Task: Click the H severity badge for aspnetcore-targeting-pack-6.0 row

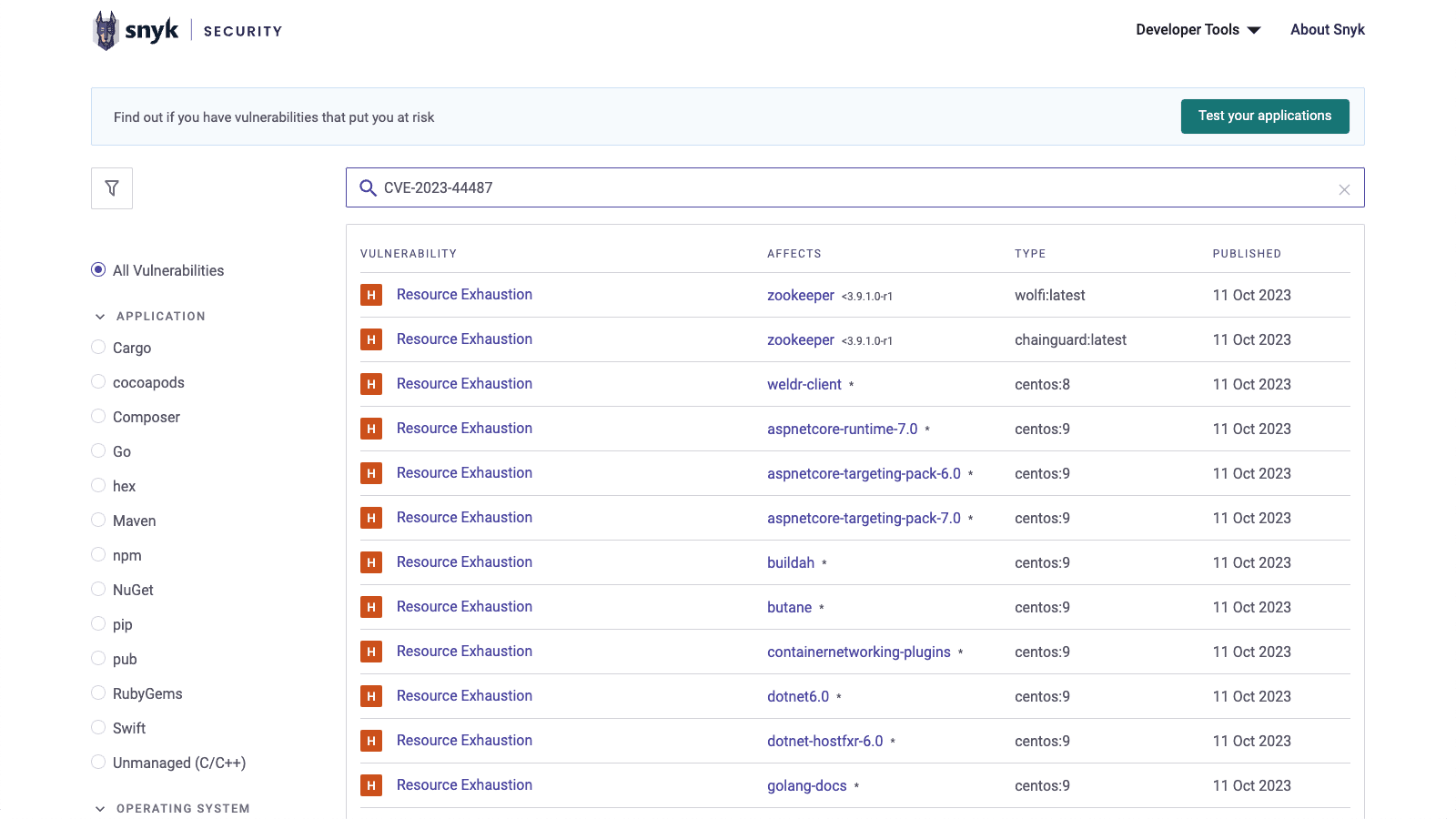Action: click(x=371, y=473)
